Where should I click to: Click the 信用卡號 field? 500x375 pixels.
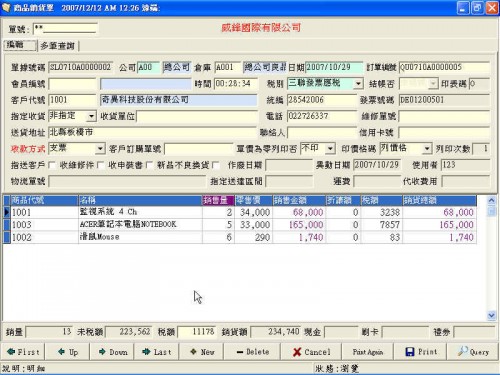click(444, 132)
